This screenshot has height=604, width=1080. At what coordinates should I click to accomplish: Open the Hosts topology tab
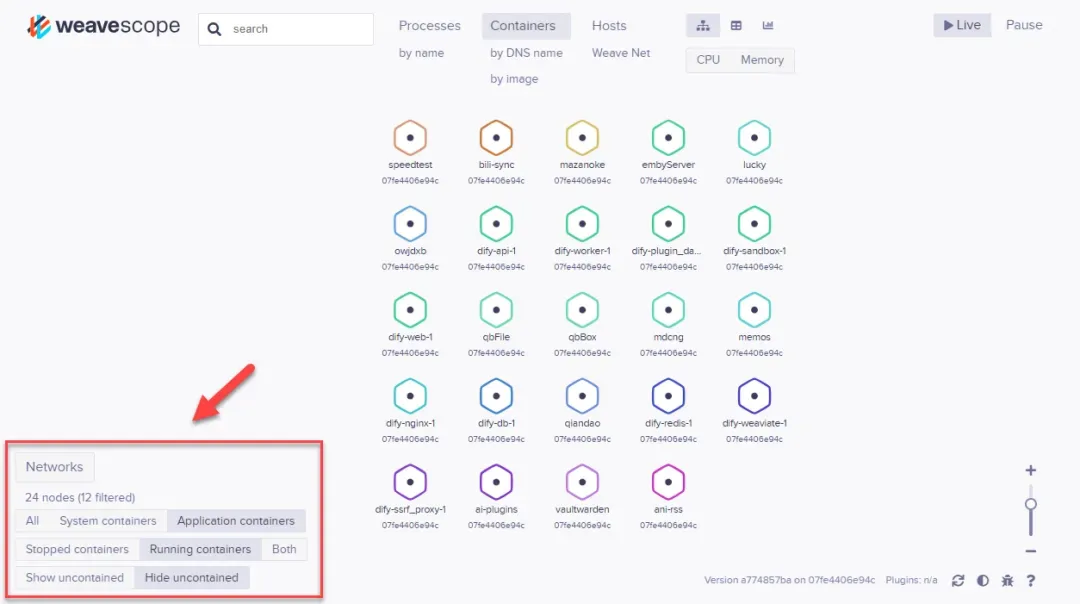tap(609, 25)
